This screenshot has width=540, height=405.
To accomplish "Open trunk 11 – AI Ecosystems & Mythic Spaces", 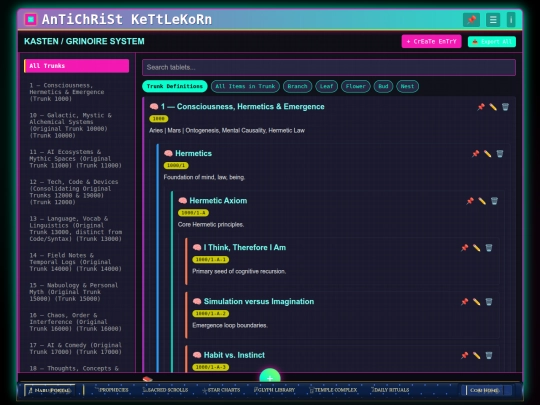I will coord(75,159).
